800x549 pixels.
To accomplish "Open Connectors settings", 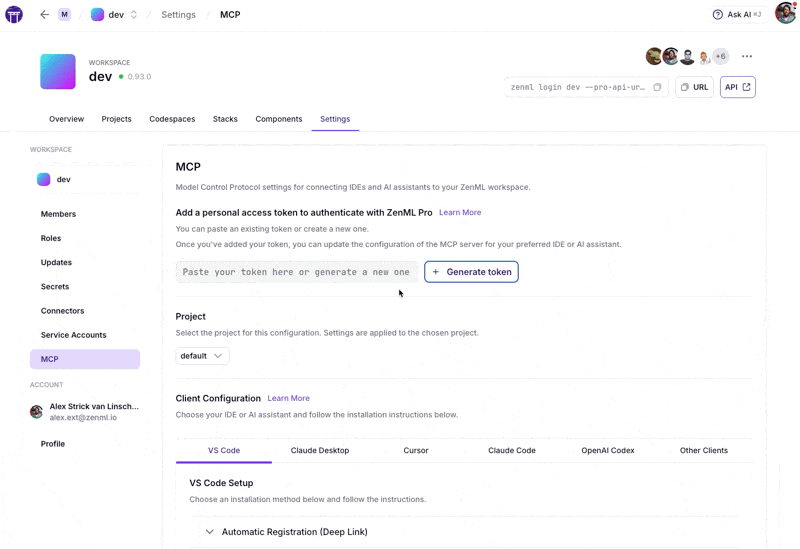I will click(x=62, y=311).
